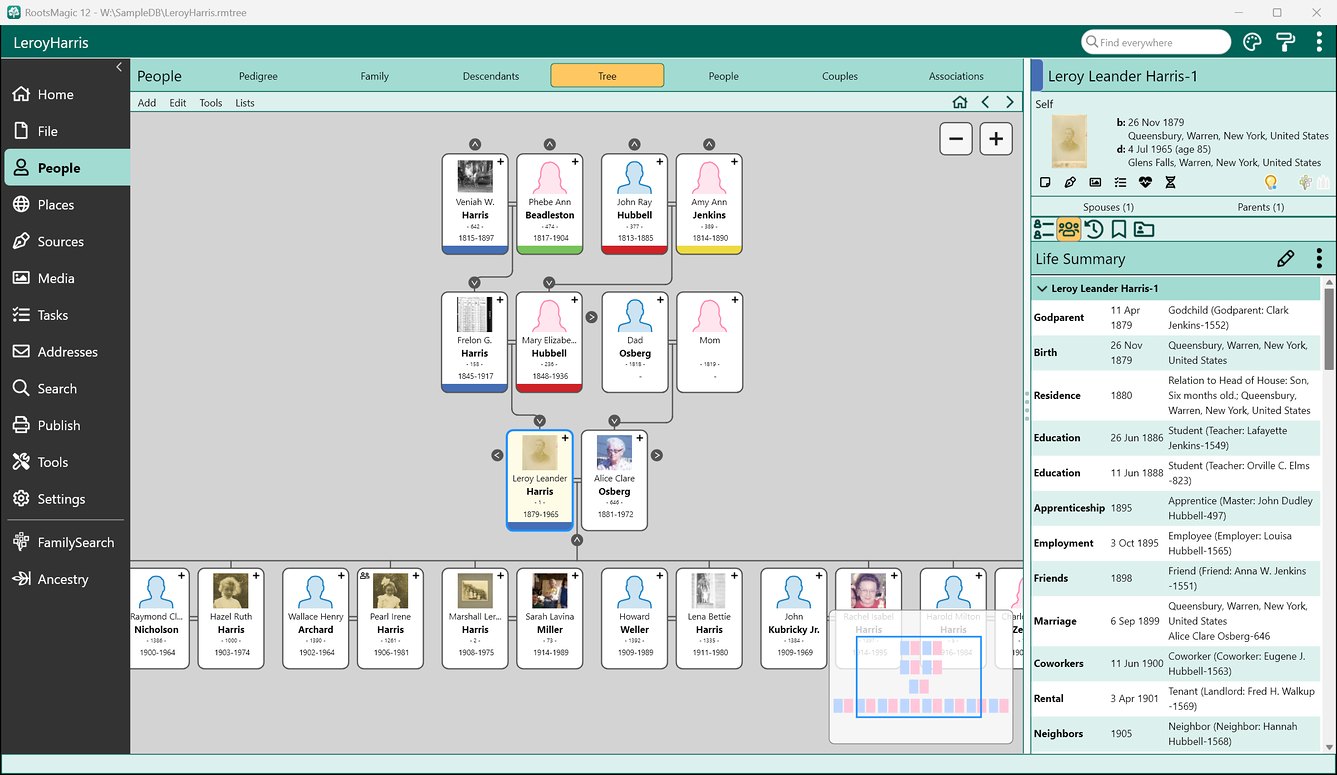Viewport: 1337px width, 775px height.
Task: Expand ancestors above Phebe Ann Beadleston
Action: pos(549,145)
